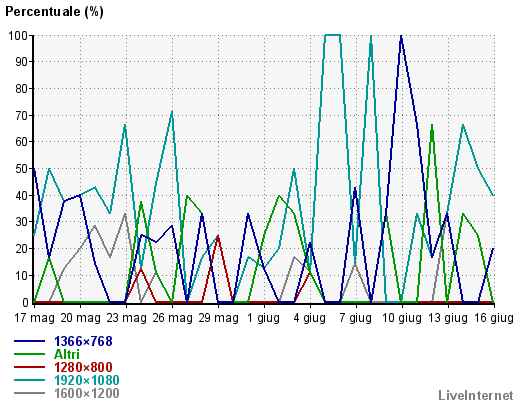The image size is (520, 405).
Task: Click the 29 mag date label
Action: click(218, 318)
